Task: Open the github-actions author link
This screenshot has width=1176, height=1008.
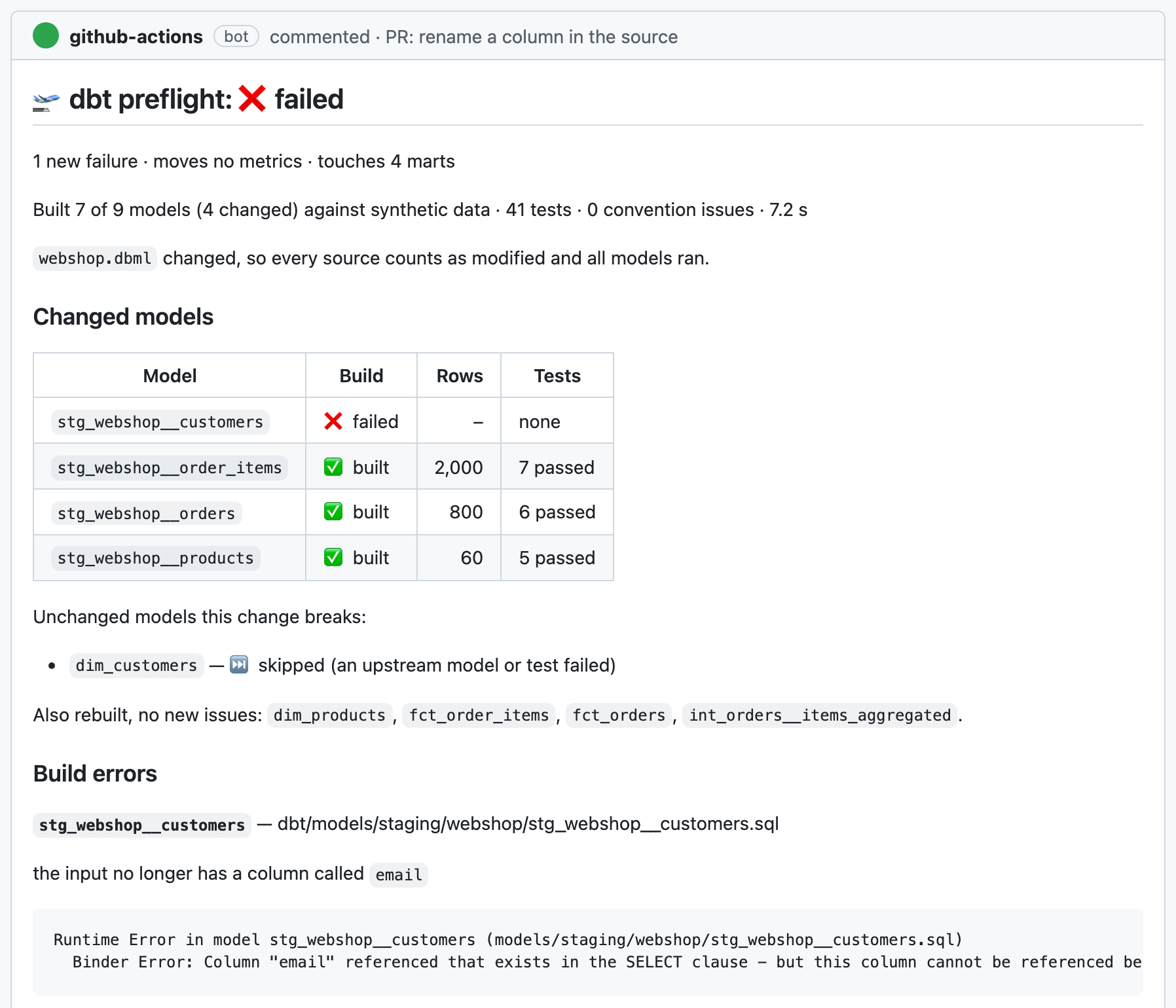Action: (136, 37)
